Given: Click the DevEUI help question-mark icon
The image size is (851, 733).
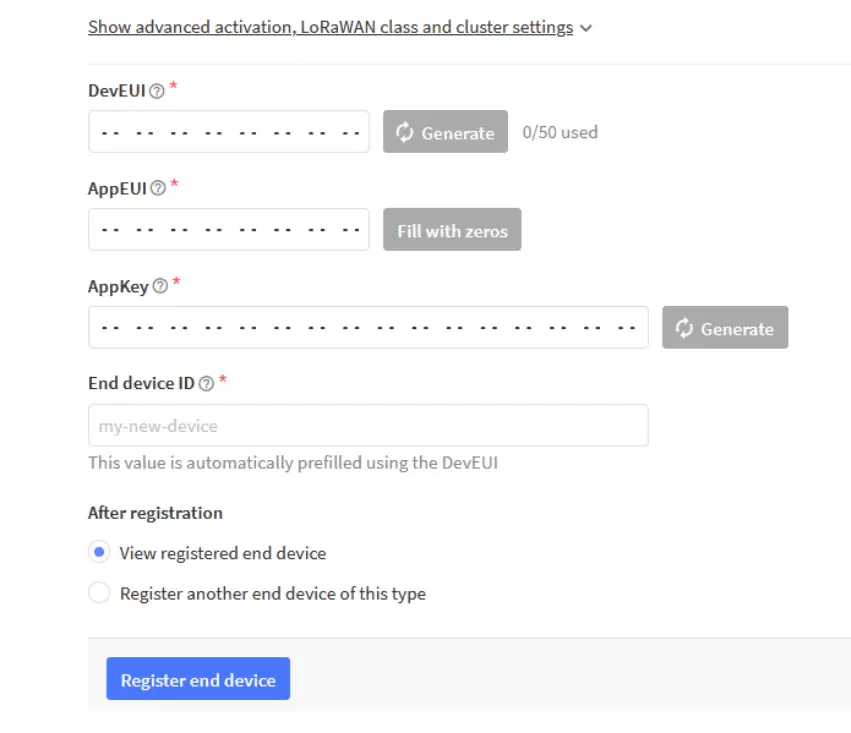Looking at the screenshot, I should pos(156,90).
